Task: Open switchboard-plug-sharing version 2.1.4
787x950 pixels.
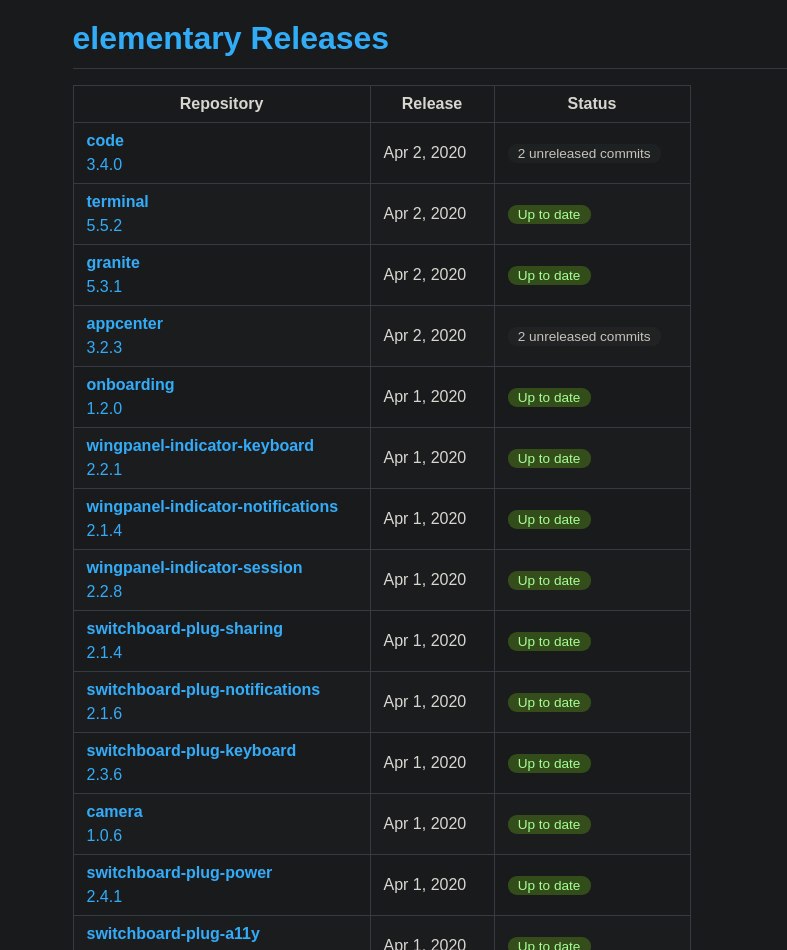Action: 104,653
